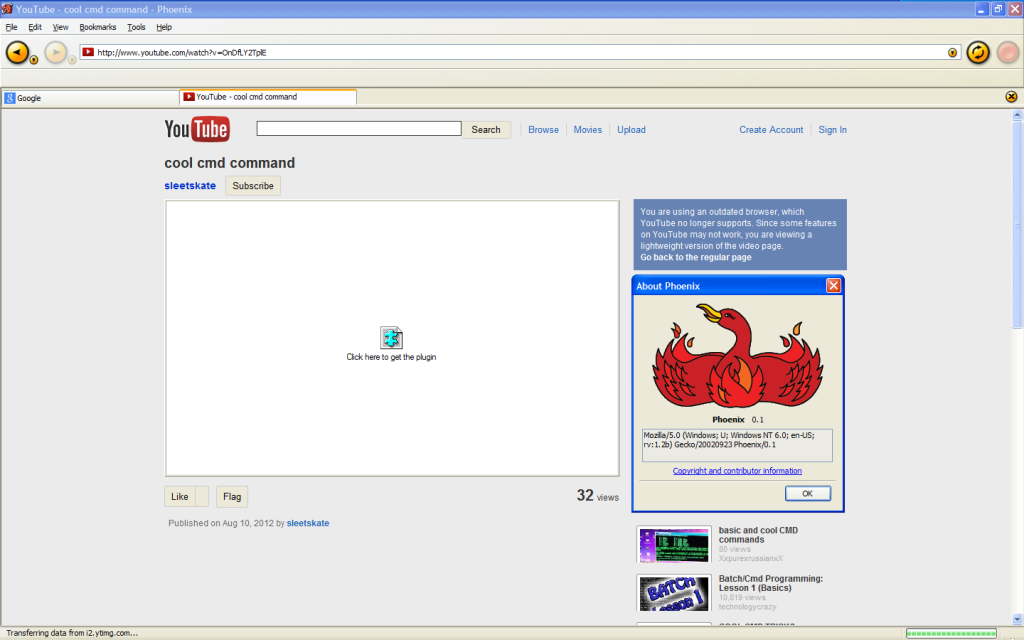
Task: Click the plugin puzzle piece icon
Action: click(x=391, y=337)
